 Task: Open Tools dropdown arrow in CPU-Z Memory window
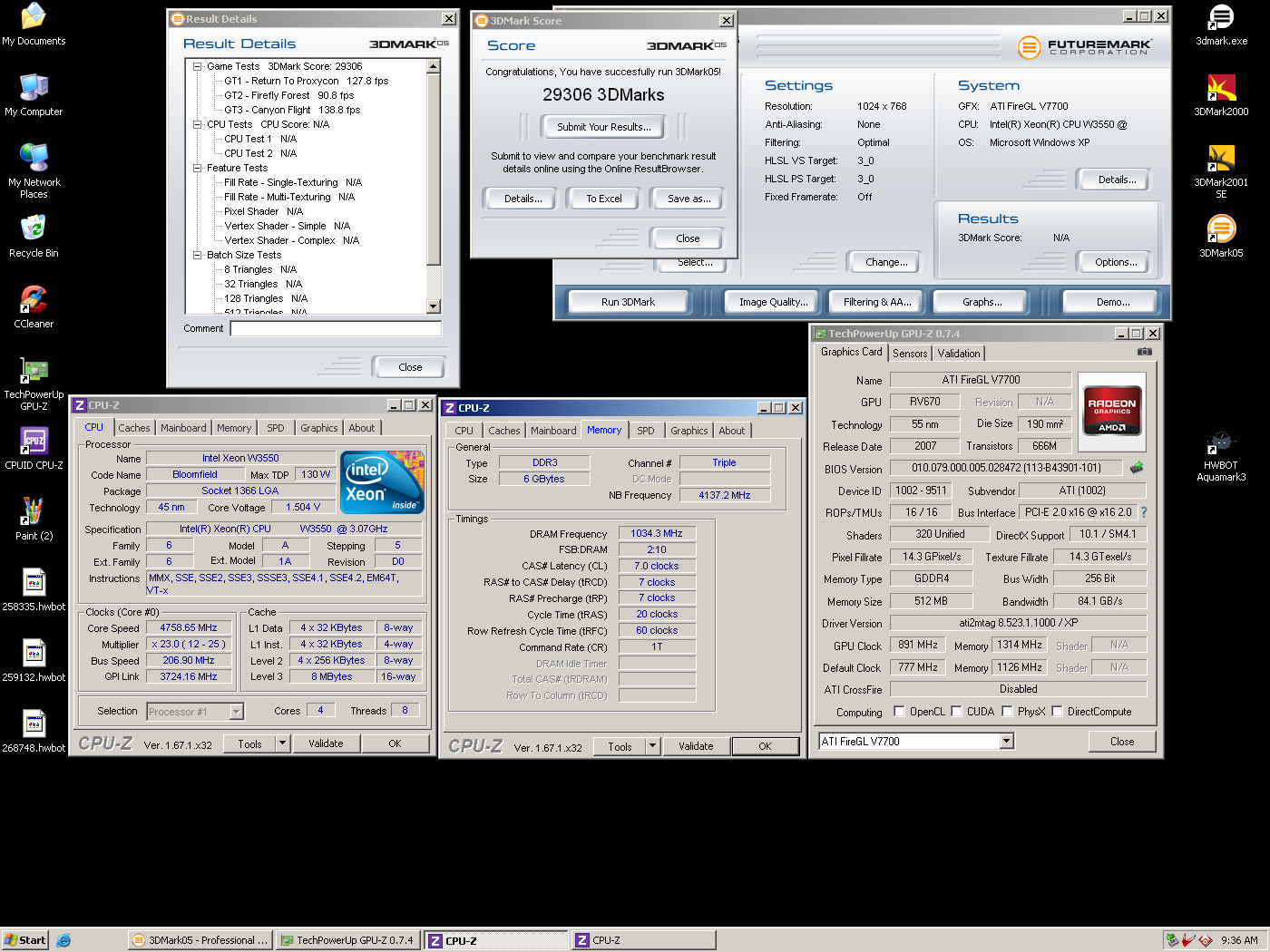click(x=652, y=746)
